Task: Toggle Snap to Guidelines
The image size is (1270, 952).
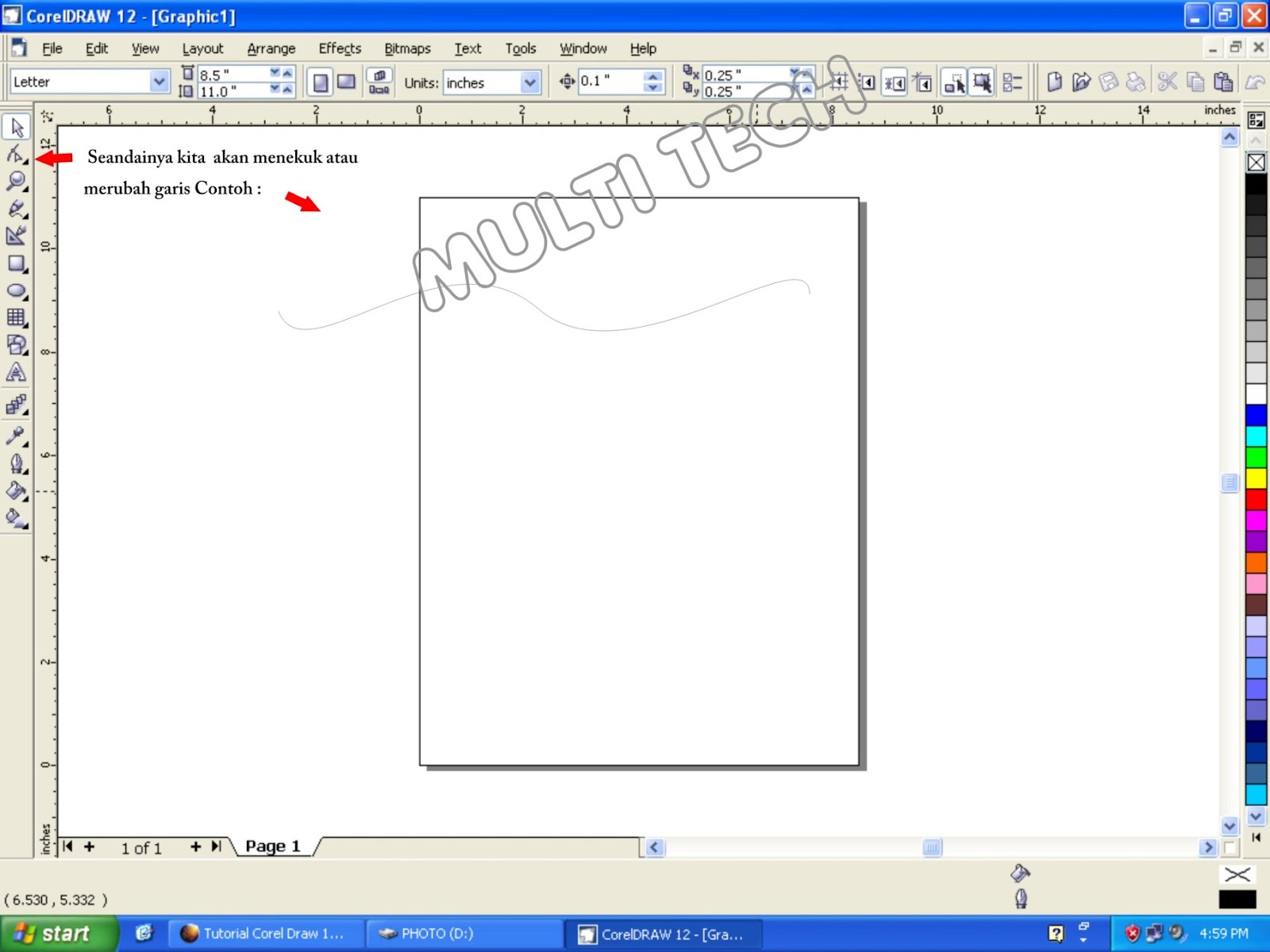Action: click(868, 82)
